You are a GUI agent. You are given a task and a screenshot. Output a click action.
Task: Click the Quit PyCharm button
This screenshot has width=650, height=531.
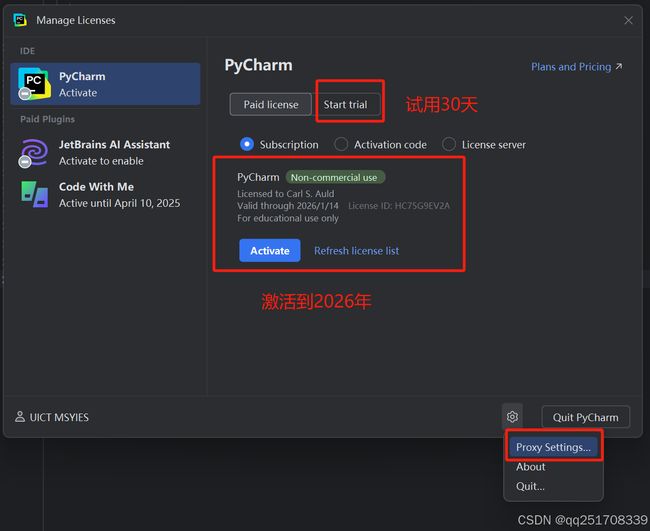click(x=586, y=417)
